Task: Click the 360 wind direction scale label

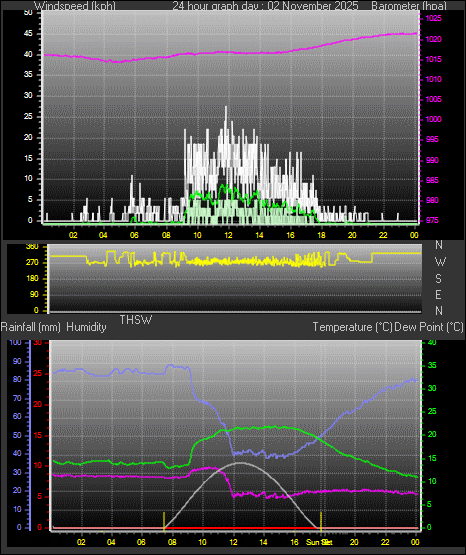Action: tap(32, 247)
